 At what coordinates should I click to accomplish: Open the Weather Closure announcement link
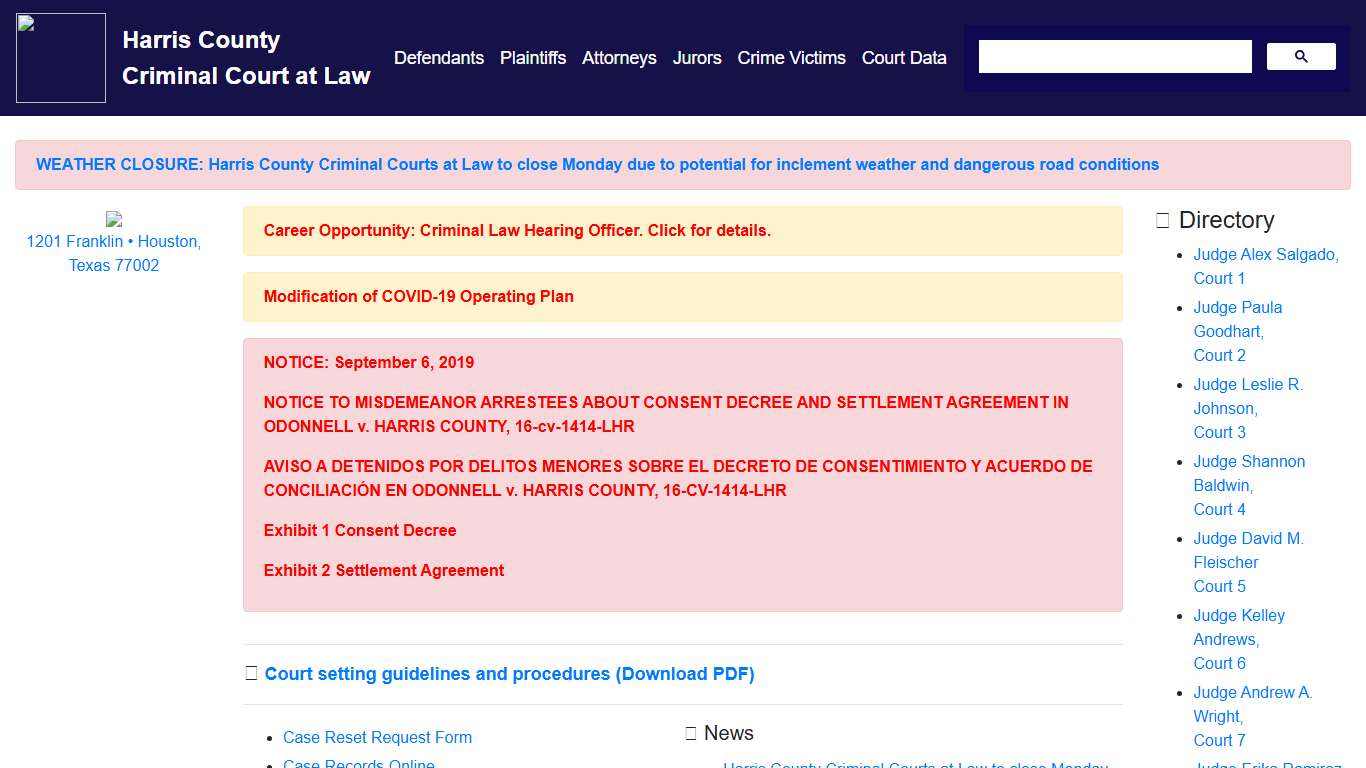pos(597,165)
